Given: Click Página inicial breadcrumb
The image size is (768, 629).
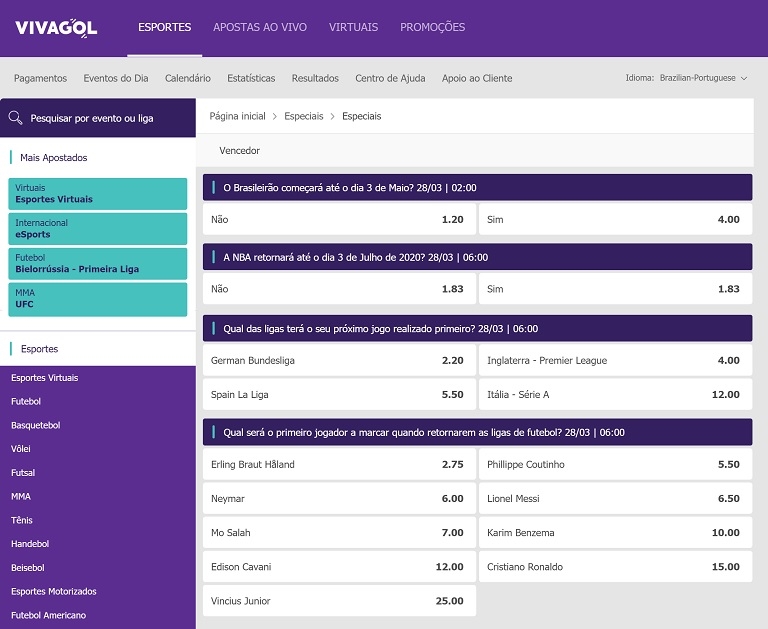Looking at the screenshot, I should point(237,116).
